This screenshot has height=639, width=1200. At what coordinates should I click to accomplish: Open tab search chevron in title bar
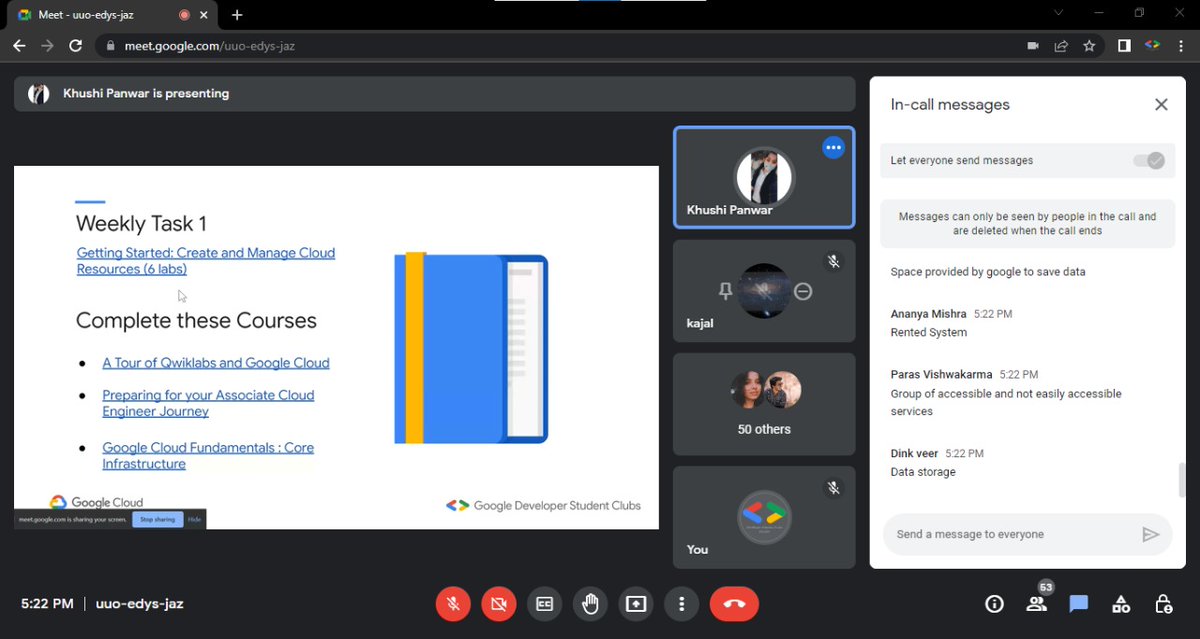1059,13
